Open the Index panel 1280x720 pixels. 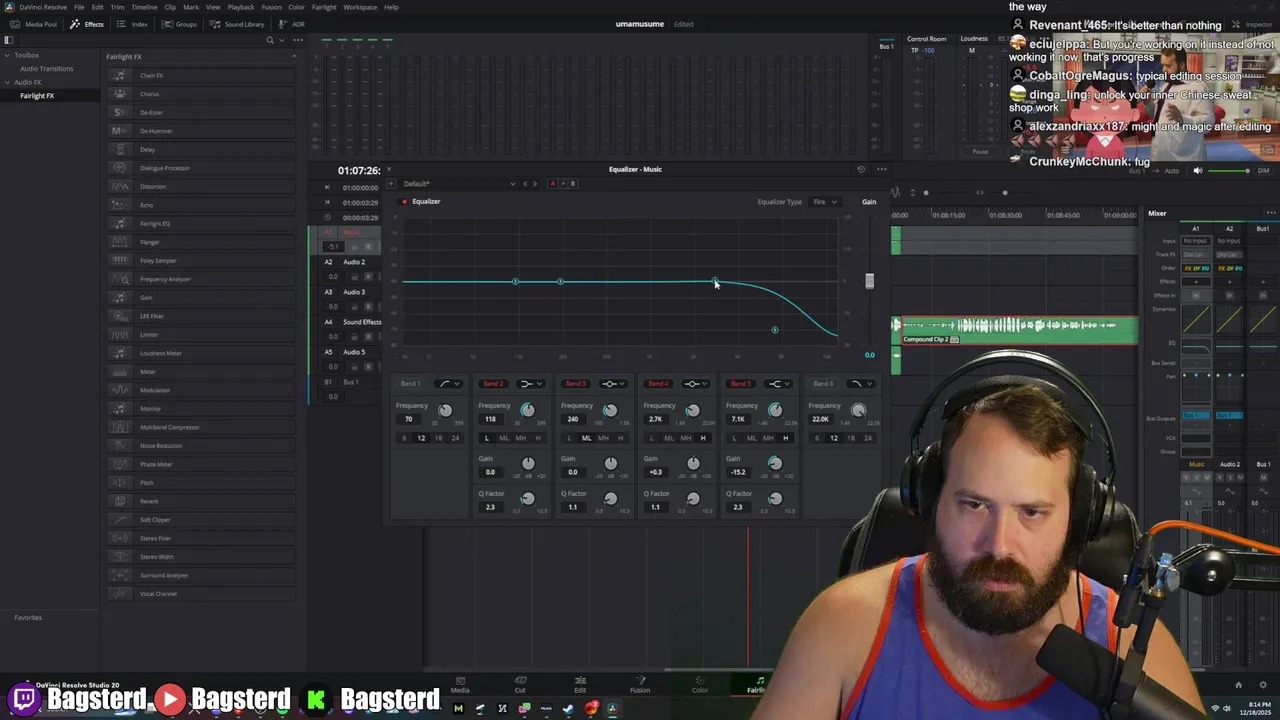coord(133,24)
